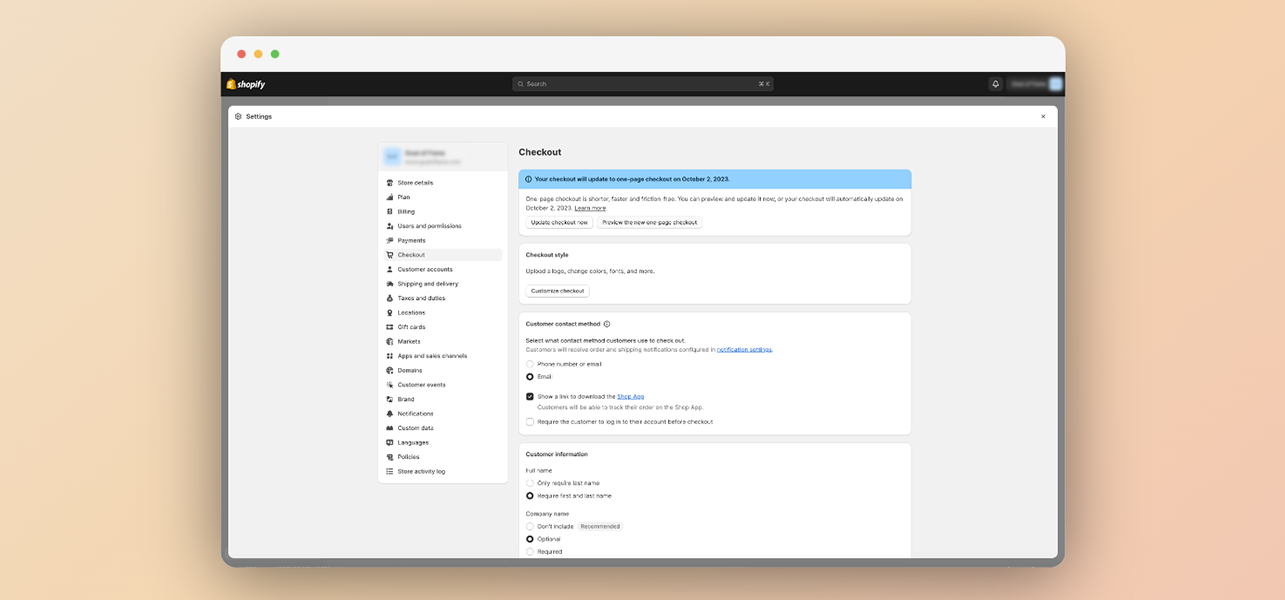Click the 'Customize checkout' button
Viewport: 1285px width, 600px height.
558,291
